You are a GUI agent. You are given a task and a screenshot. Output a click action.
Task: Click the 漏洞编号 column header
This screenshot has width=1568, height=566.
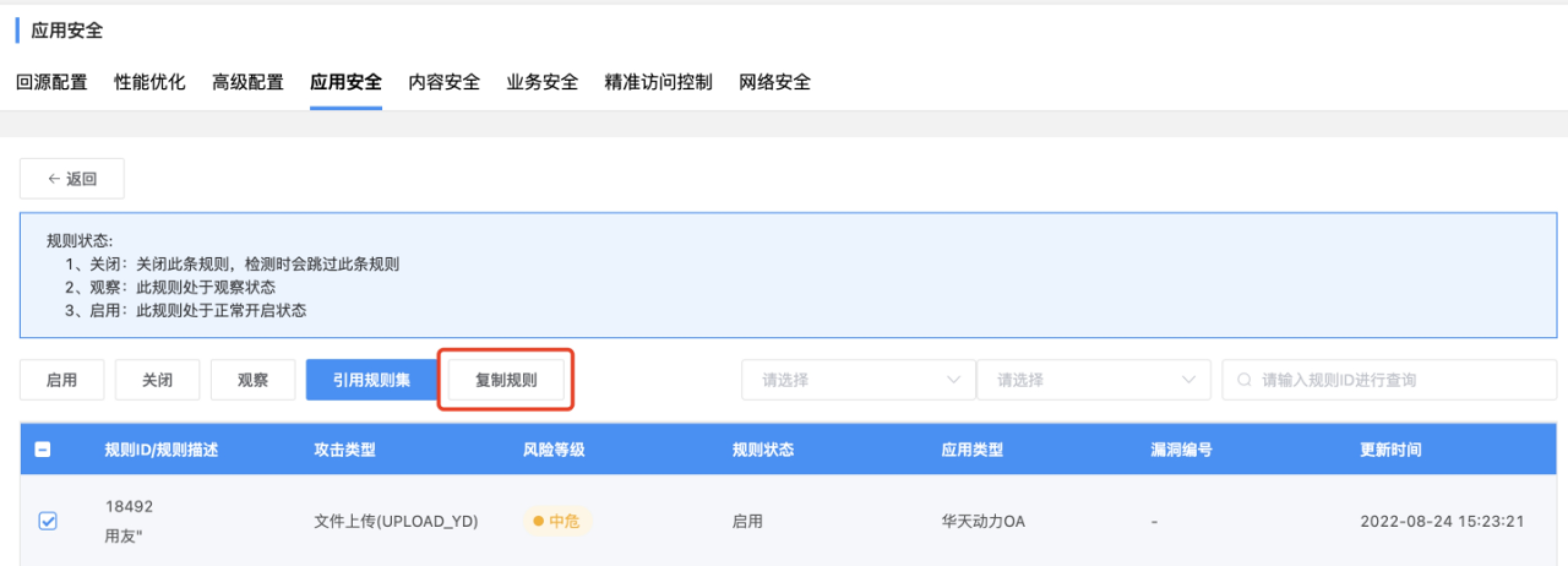pos(1182,450)
